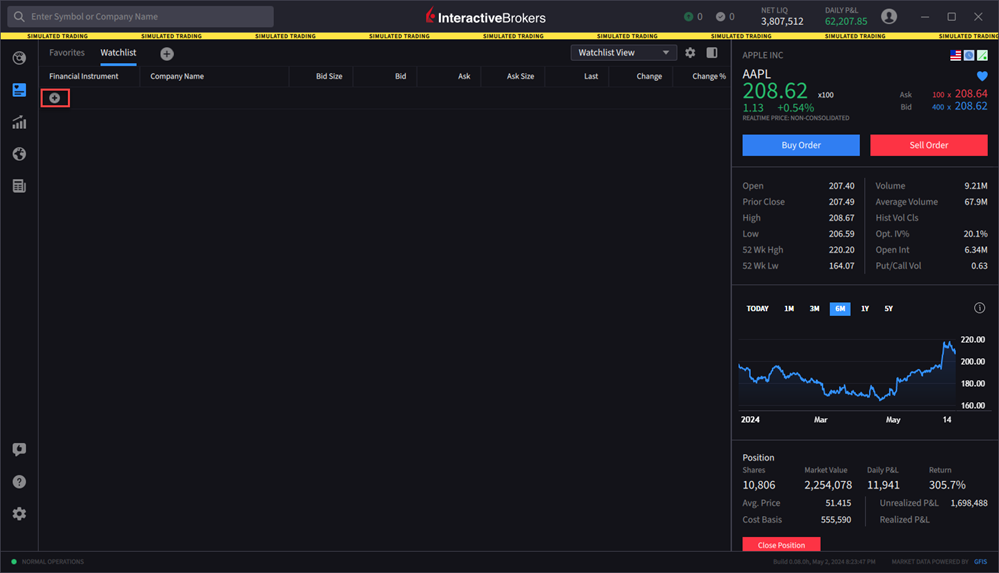This screenshot has height=573, width=999.
Task: Click the Close Position button
Action: (x=781, y=545)
